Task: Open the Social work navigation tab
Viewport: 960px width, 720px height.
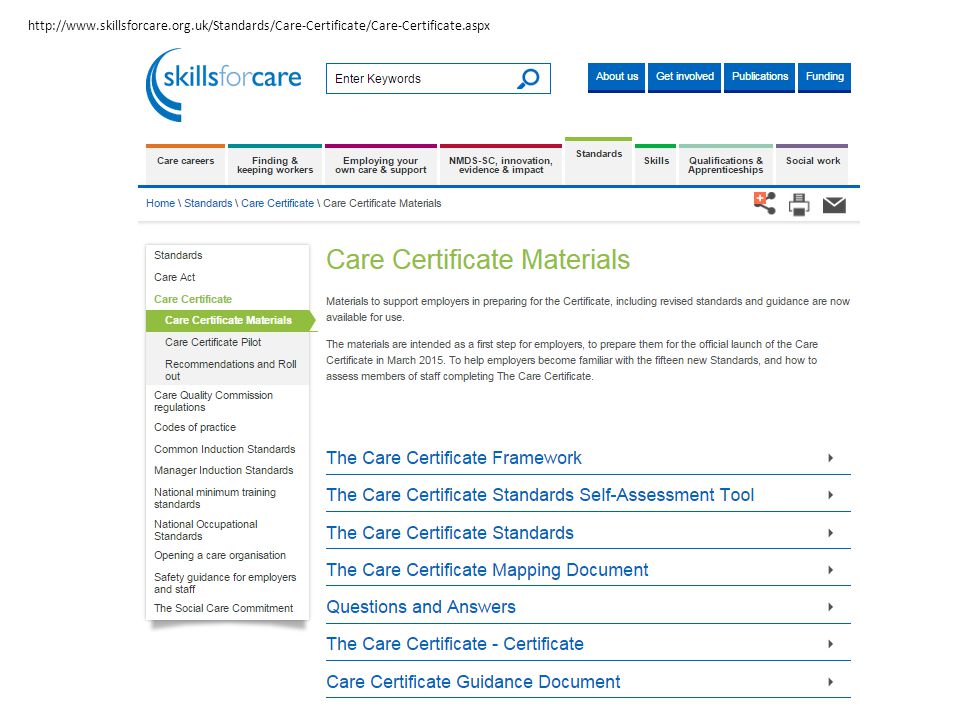Action: (x=812, y=164)
